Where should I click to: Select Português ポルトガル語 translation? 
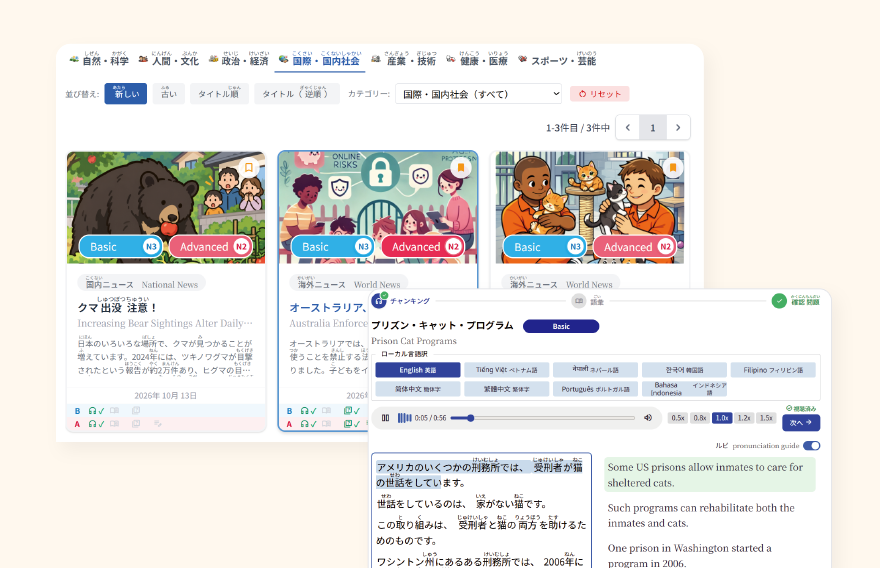point(595,389)
